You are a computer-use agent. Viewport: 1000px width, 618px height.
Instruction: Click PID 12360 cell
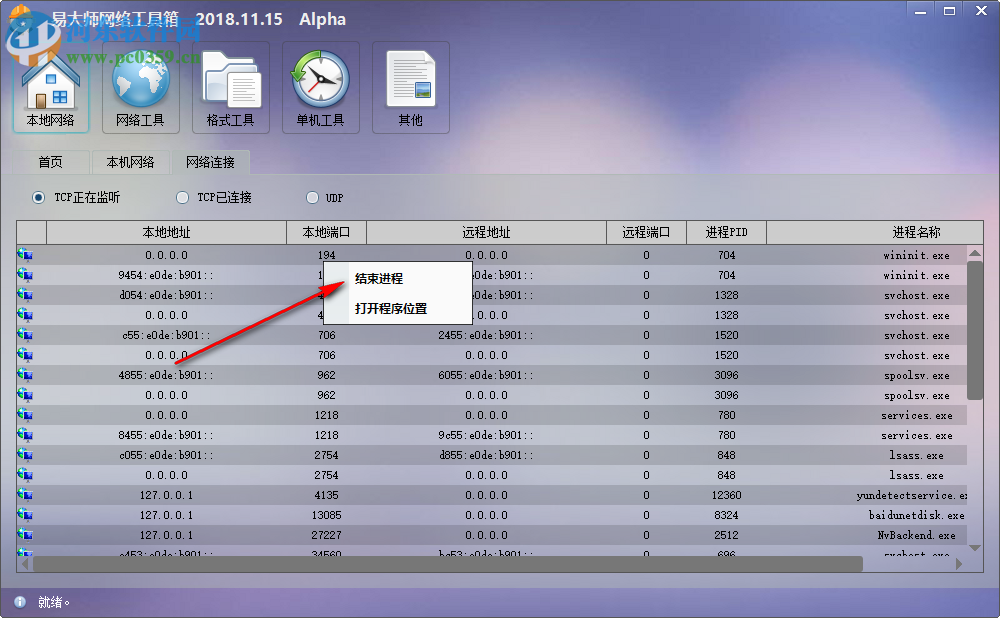point(726,495)
